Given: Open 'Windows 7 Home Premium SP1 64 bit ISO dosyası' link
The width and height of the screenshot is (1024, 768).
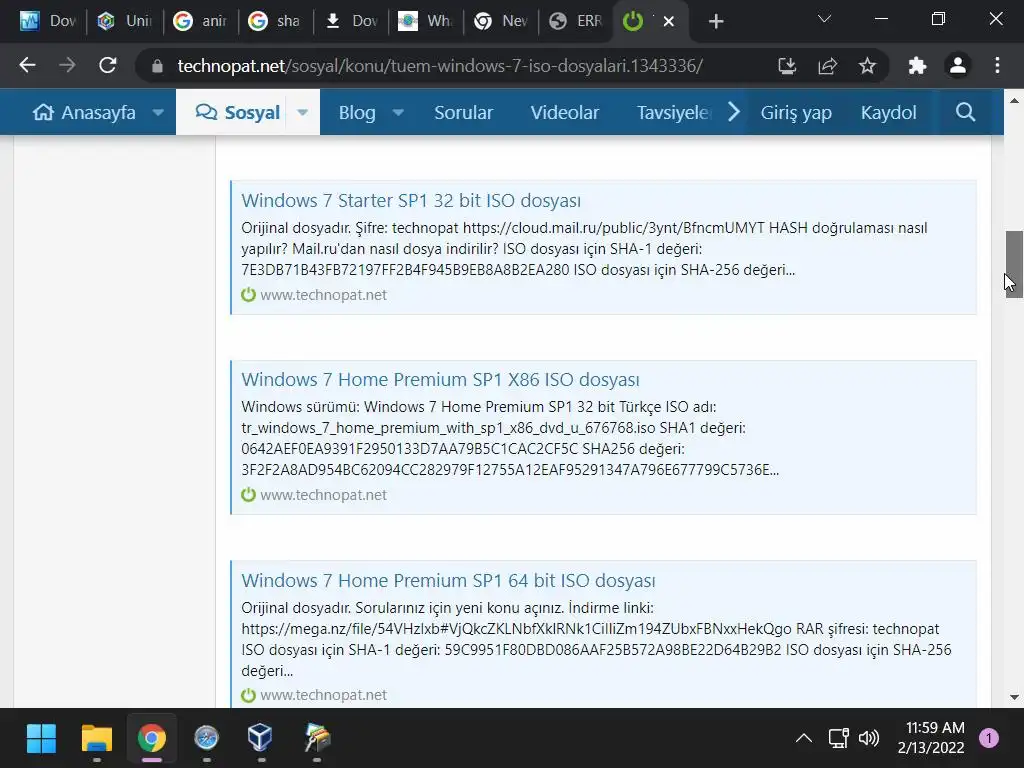Looking at the screenshot, I should click(x=448, y=581).
